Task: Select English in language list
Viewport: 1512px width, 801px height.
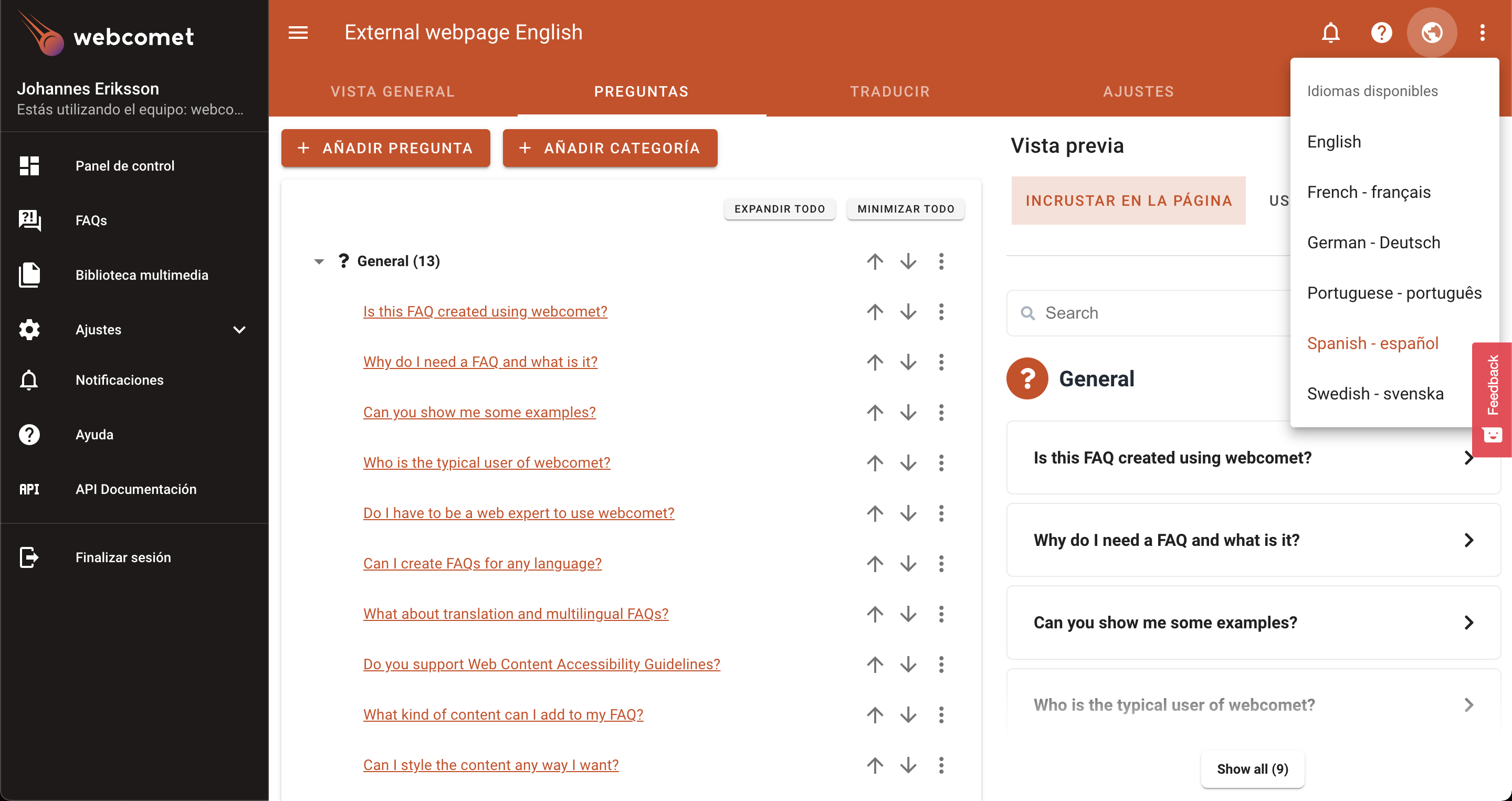Action: tap(1394, 142)
